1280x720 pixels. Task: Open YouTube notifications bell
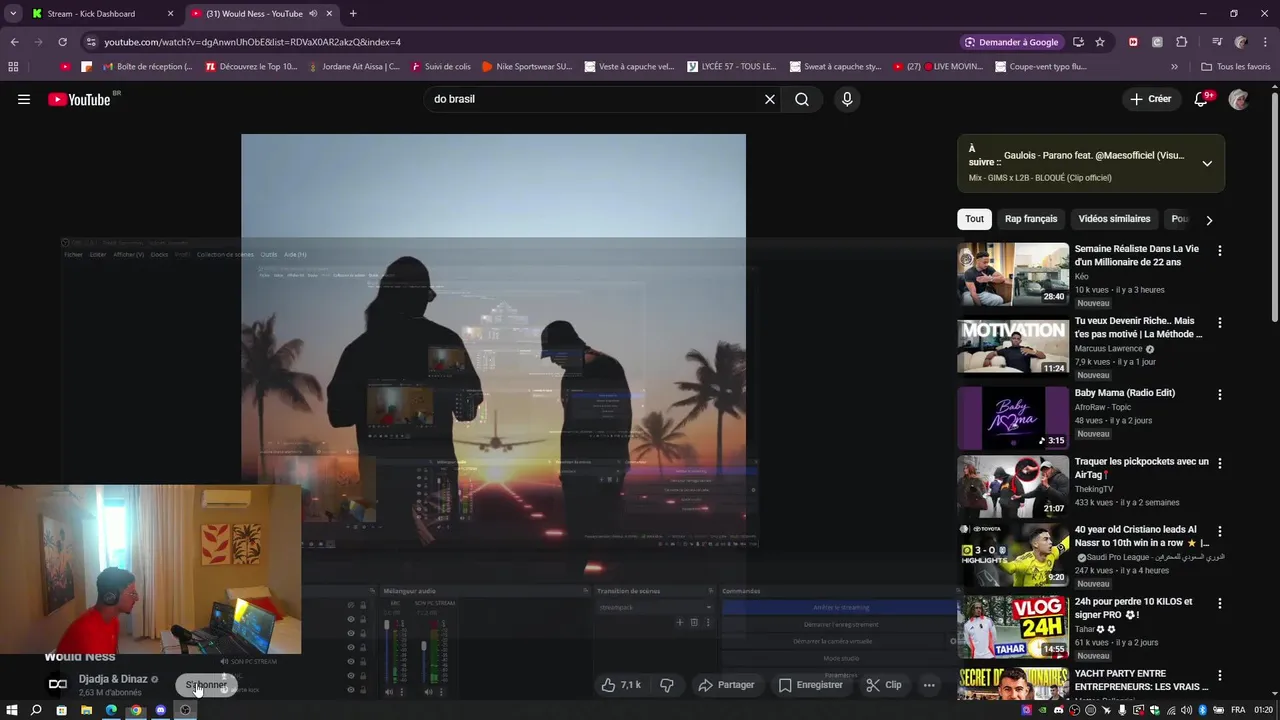pos(1202,99)
